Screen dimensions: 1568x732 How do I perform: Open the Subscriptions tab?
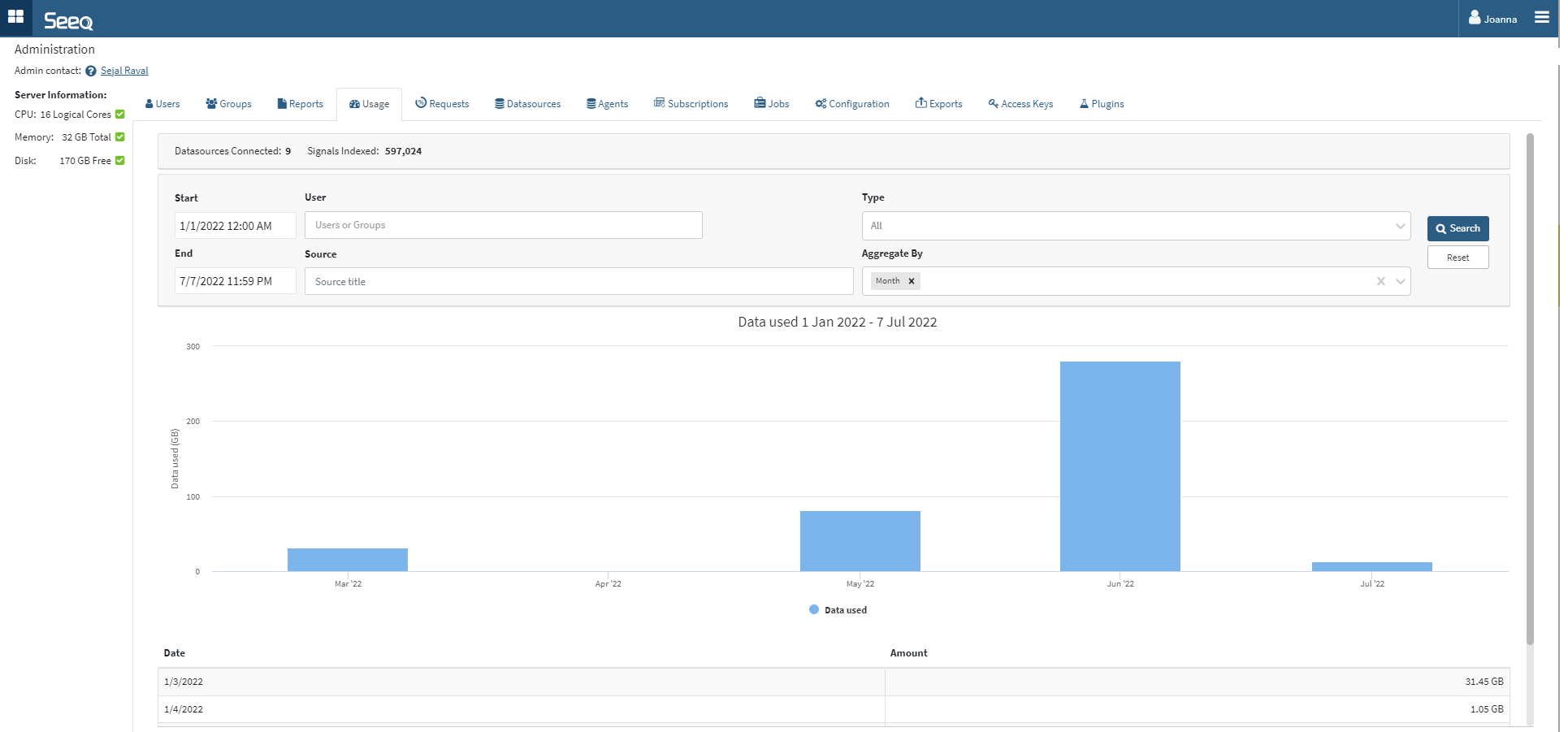(691, 104)
